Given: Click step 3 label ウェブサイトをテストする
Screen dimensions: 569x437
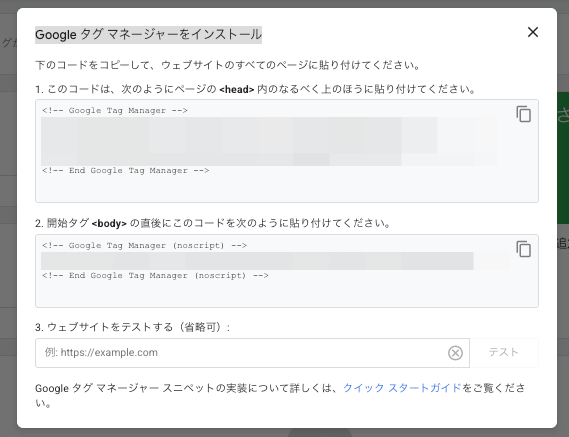Looking at the screenshot, I should (x=132, y=327).
